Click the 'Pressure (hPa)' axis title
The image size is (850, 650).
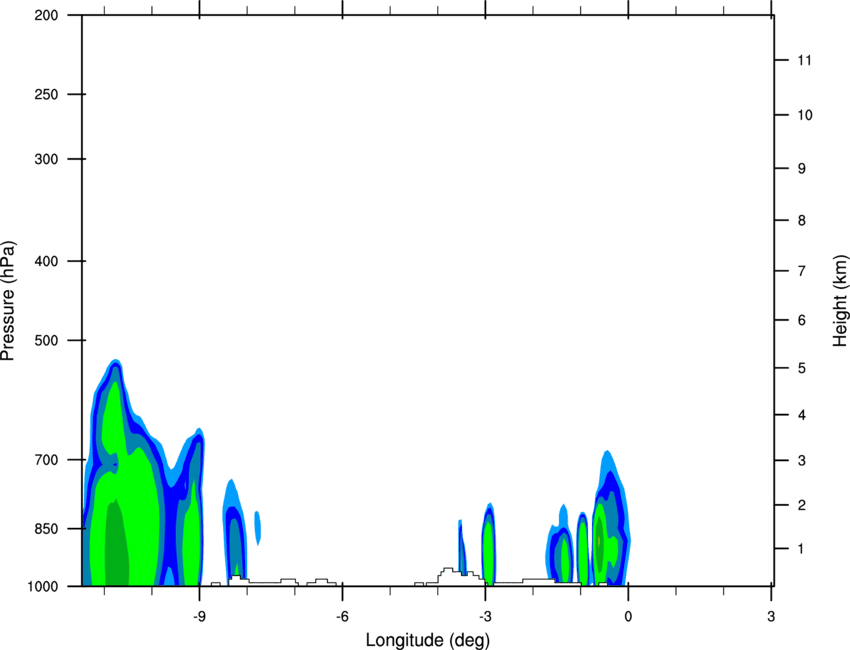[8, 301]
